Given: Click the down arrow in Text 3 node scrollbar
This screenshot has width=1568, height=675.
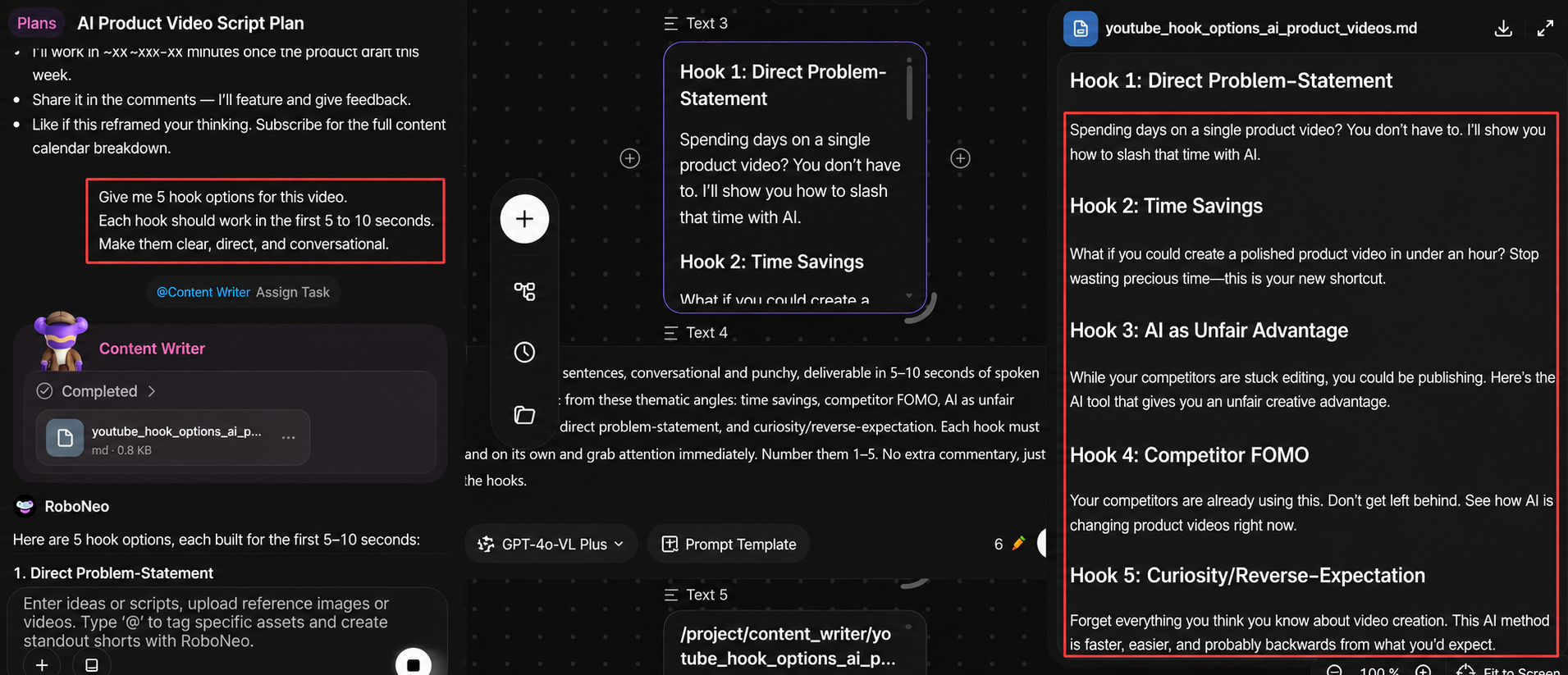Looking at the screenshot, I should pyautogui.click(x=908, y=296).
